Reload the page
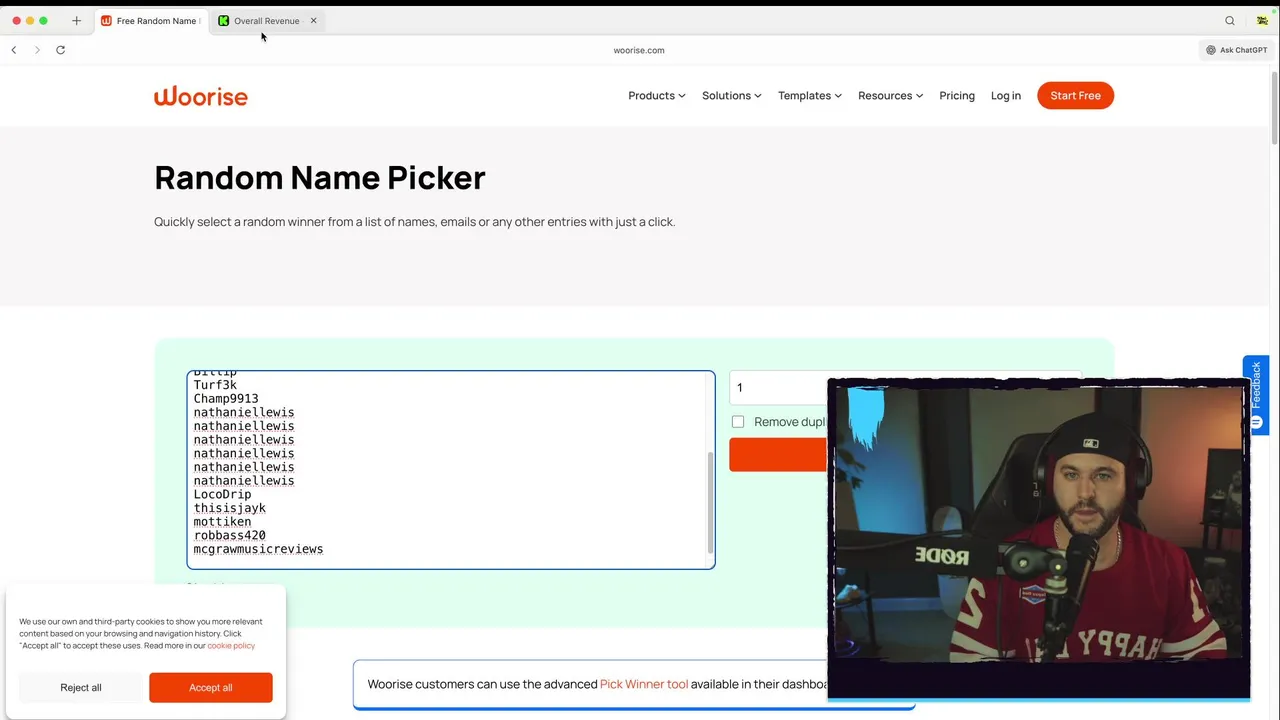The width and height of the screenshot is (1280, 720). pyautogui.click(x=60, y=50)
